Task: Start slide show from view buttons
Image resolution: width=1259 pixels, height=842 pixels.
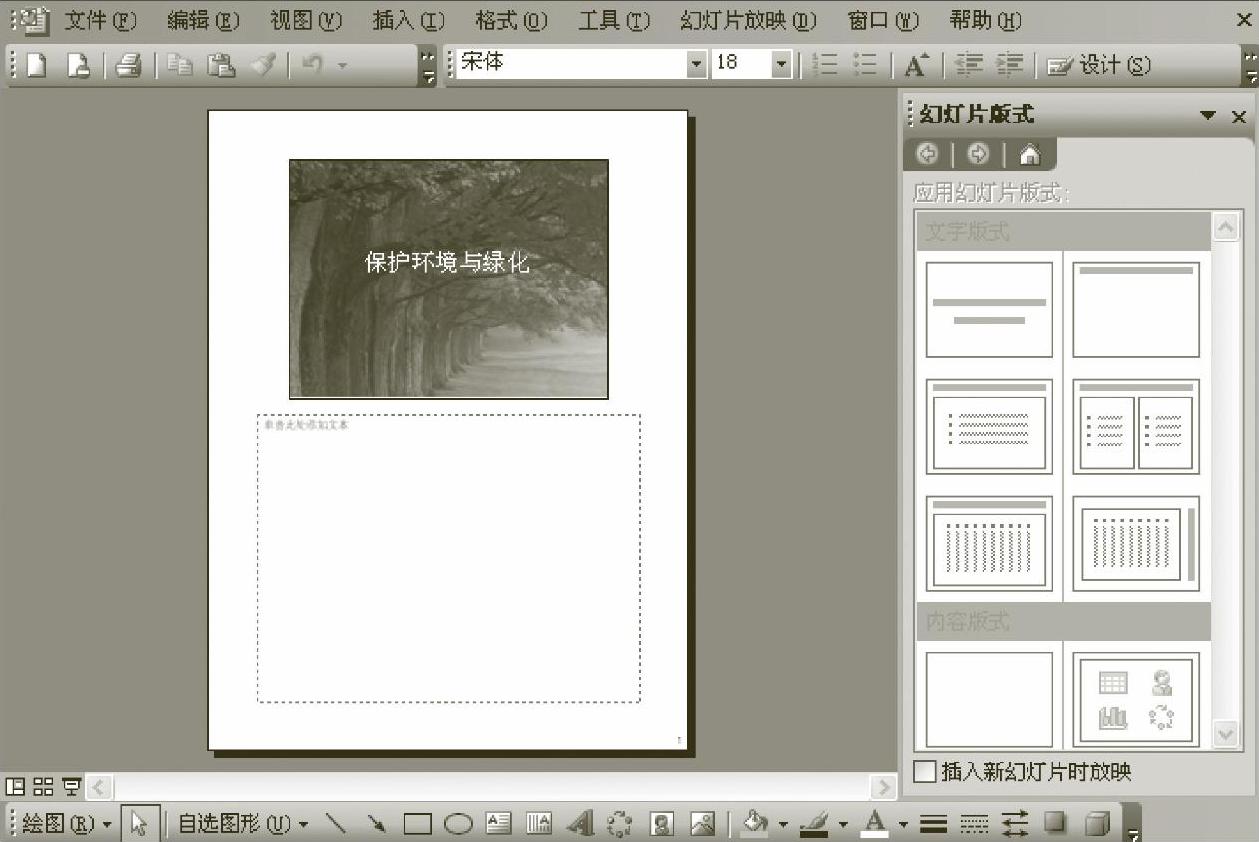Action: pos(71,786)
